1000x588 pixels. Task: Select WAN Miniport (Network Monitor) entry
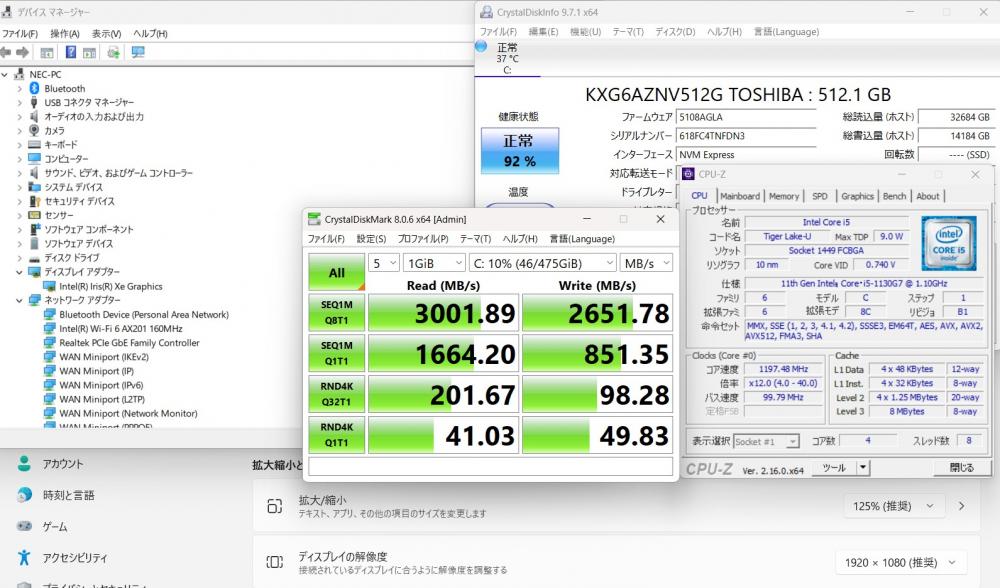point(128,413)
